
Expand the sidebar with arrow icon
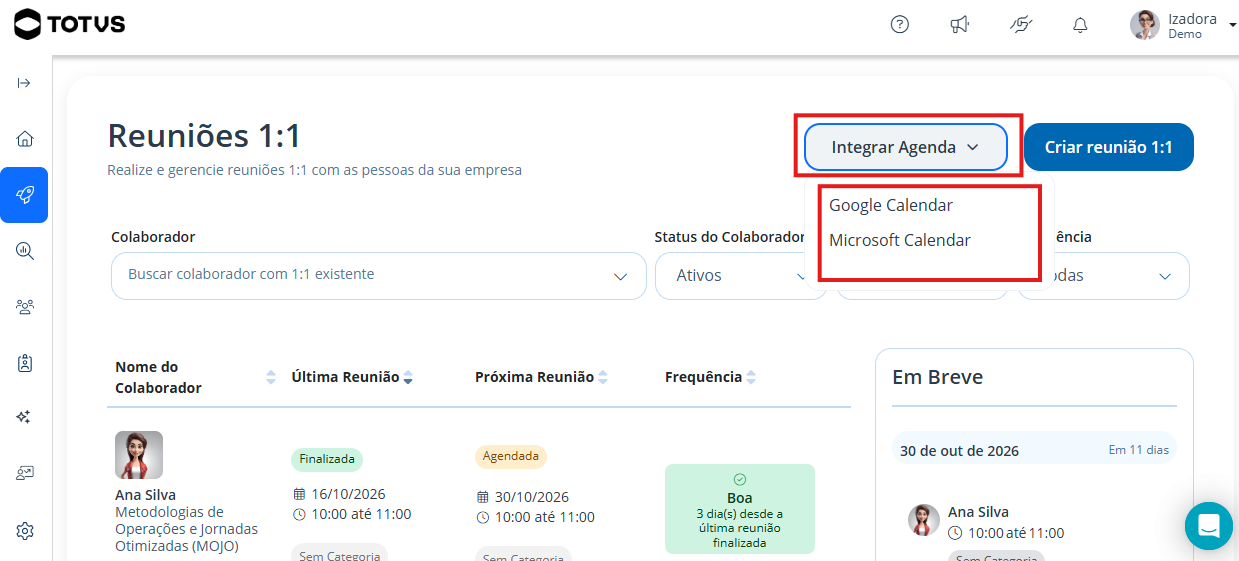point(24,83)
